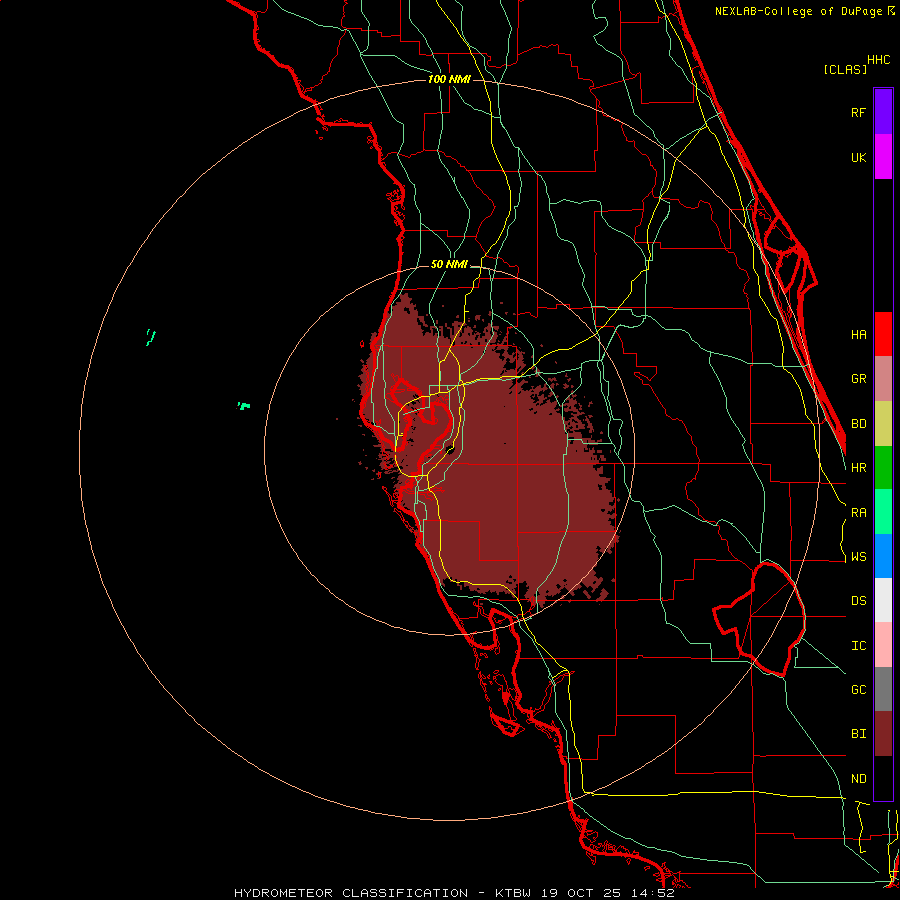Click the "KTBW" radar site identifier

pos(513,893)
